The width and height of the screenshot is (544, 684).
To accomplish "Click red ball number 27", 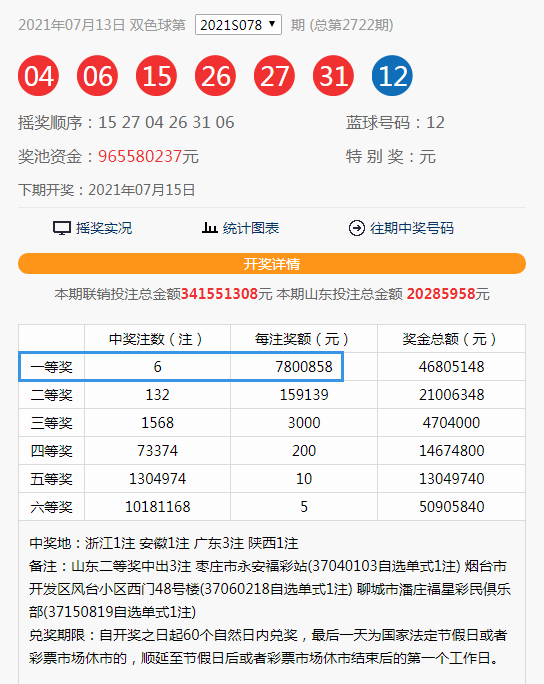I will (274, 76).
